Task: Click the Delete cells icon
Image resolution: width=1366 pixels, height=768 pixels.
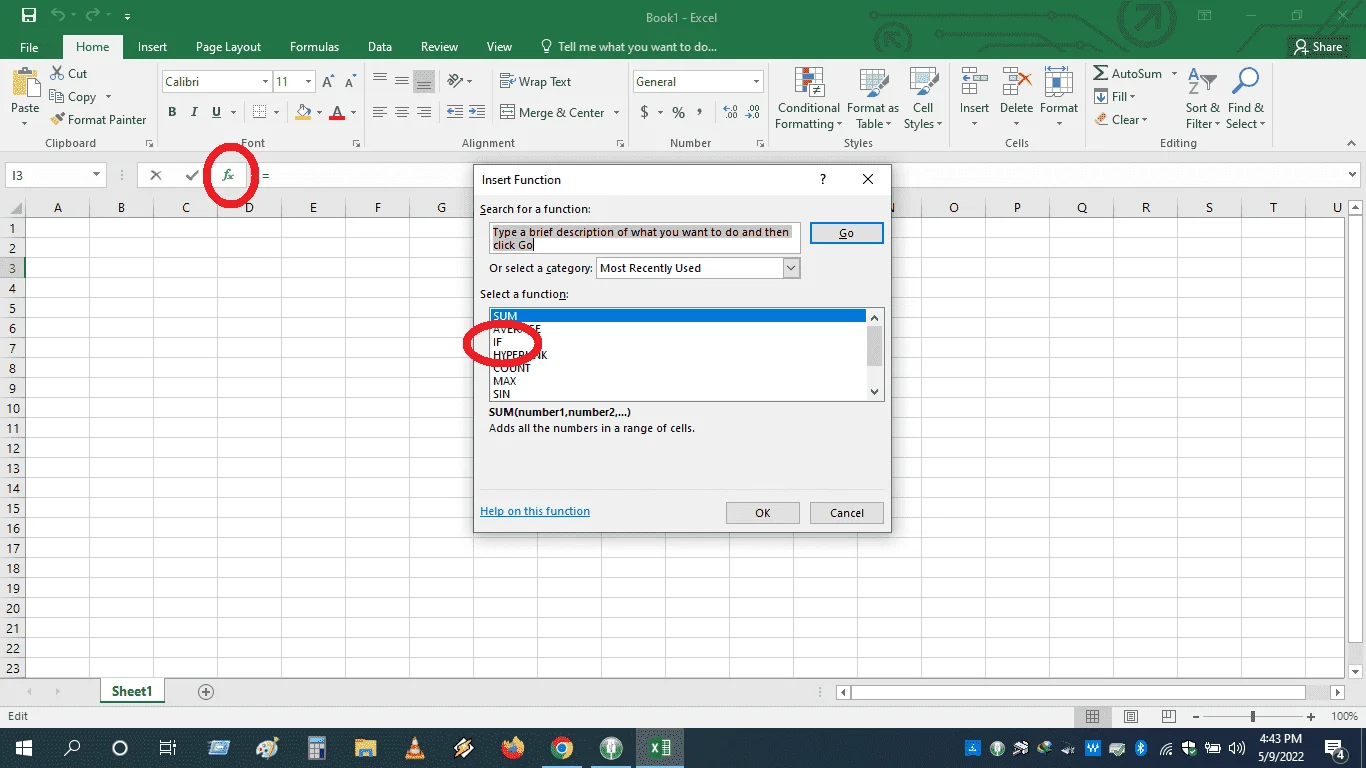Action: 1016,81
